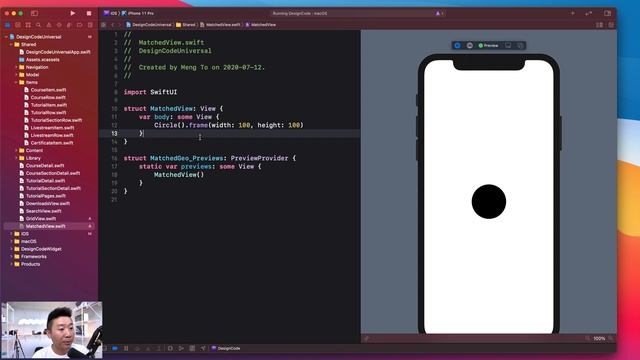The height and width of the screenshot is (360, 640).
Task: Collapse the Items folder
Action: point(16,82)
